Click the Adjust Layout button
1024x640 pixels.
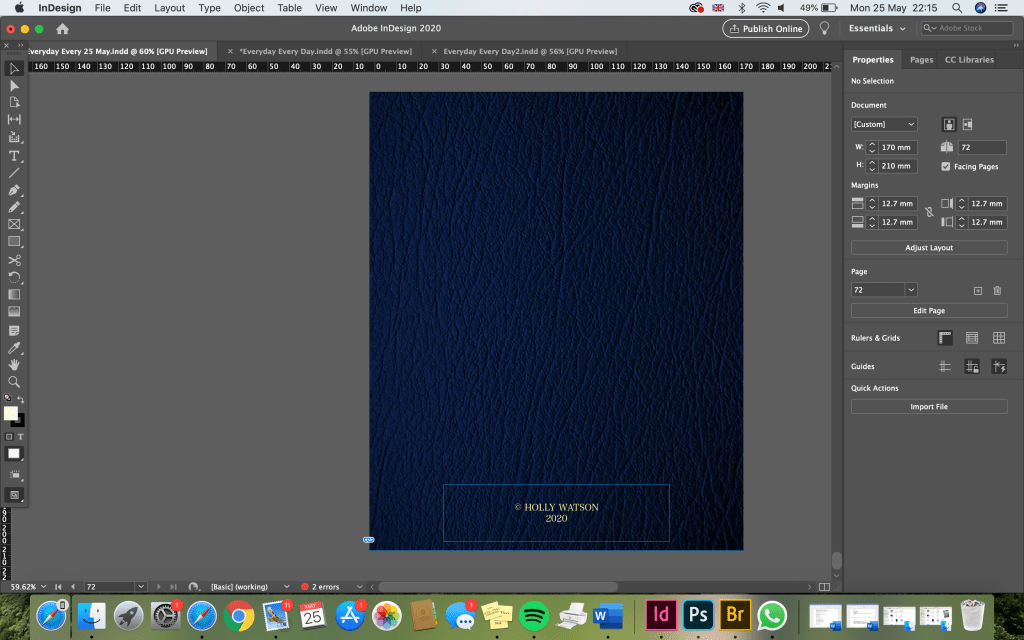(929, 247)
